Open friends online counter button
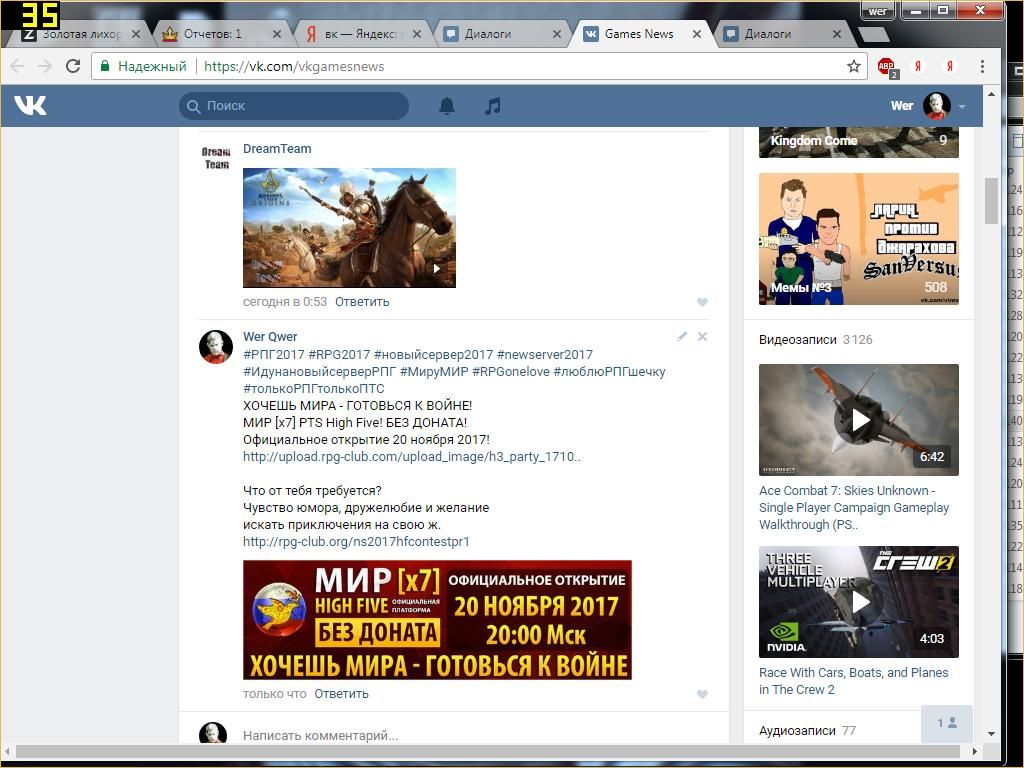The width and height of the screenshot is (1024, 768). pyautogui.click(x=947, y=723)
